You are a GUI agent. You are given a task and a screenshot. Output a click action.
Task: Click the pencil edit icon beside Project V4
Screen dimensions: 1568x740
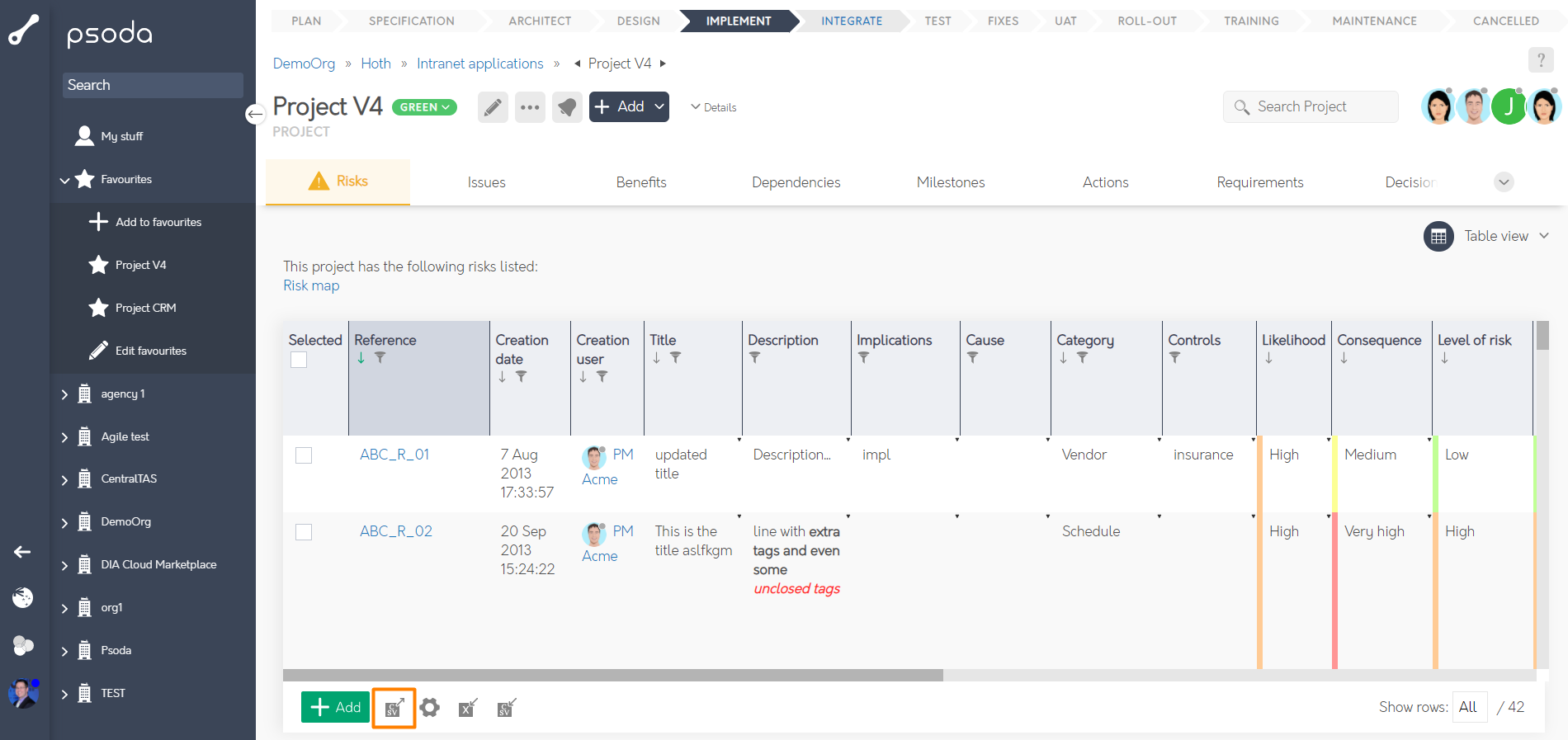492,107
